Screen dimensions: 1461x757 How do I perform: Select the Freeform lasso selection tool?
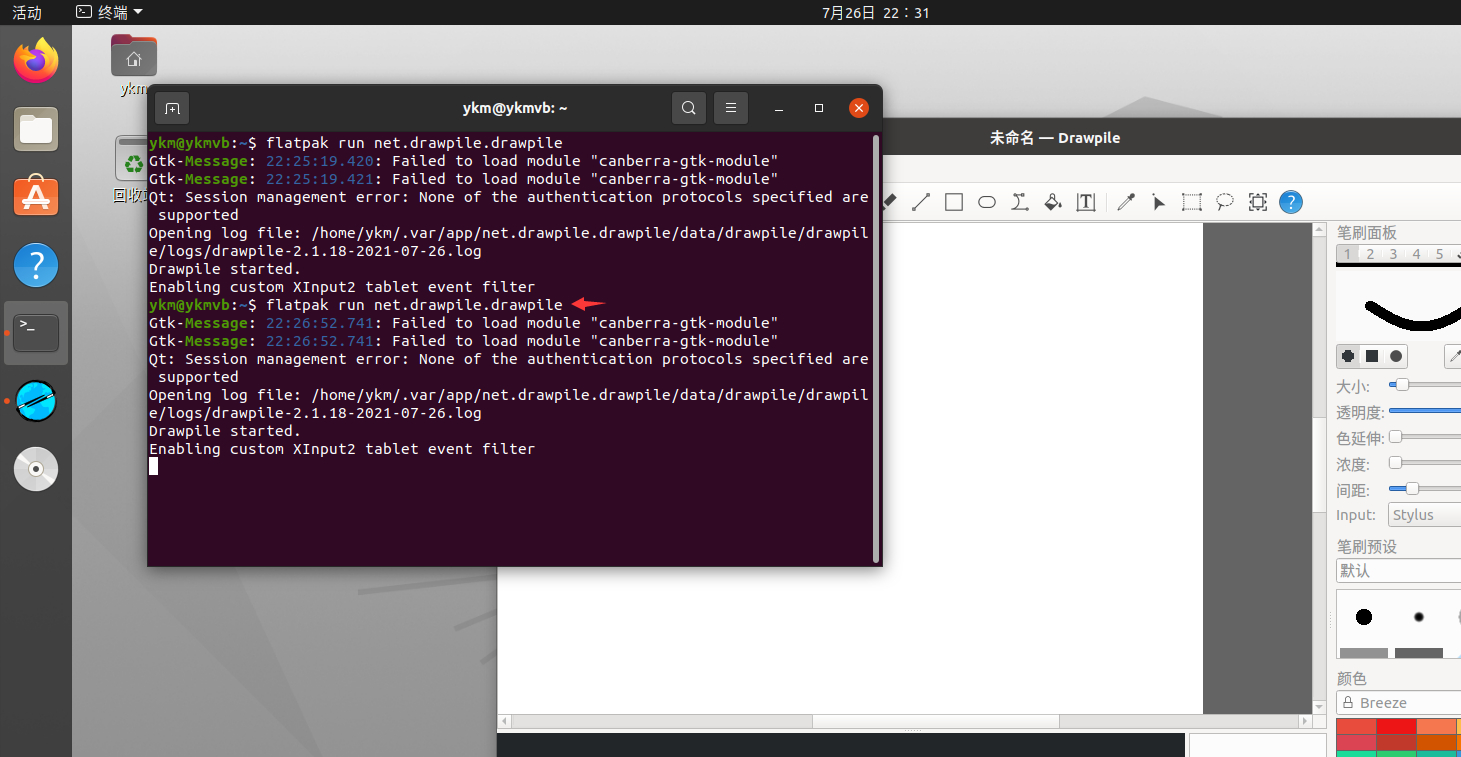tap(1225, 202)
